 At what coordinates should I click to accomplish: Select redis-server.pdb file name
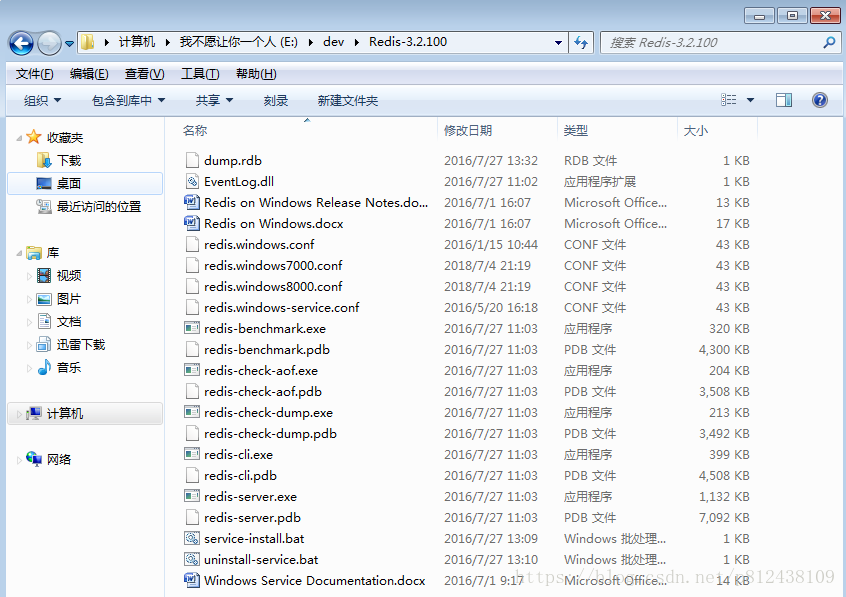(x=253, y=518)
